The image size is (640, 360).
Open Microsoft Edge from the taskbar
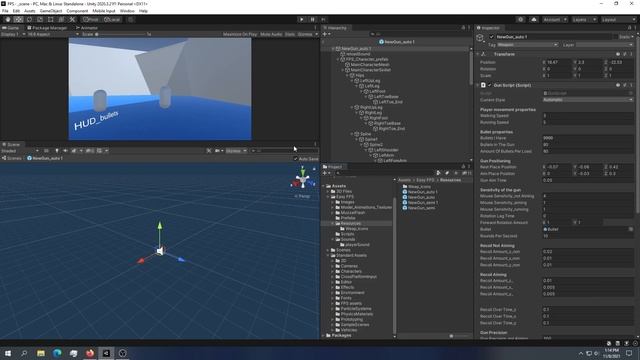[57, 353]
